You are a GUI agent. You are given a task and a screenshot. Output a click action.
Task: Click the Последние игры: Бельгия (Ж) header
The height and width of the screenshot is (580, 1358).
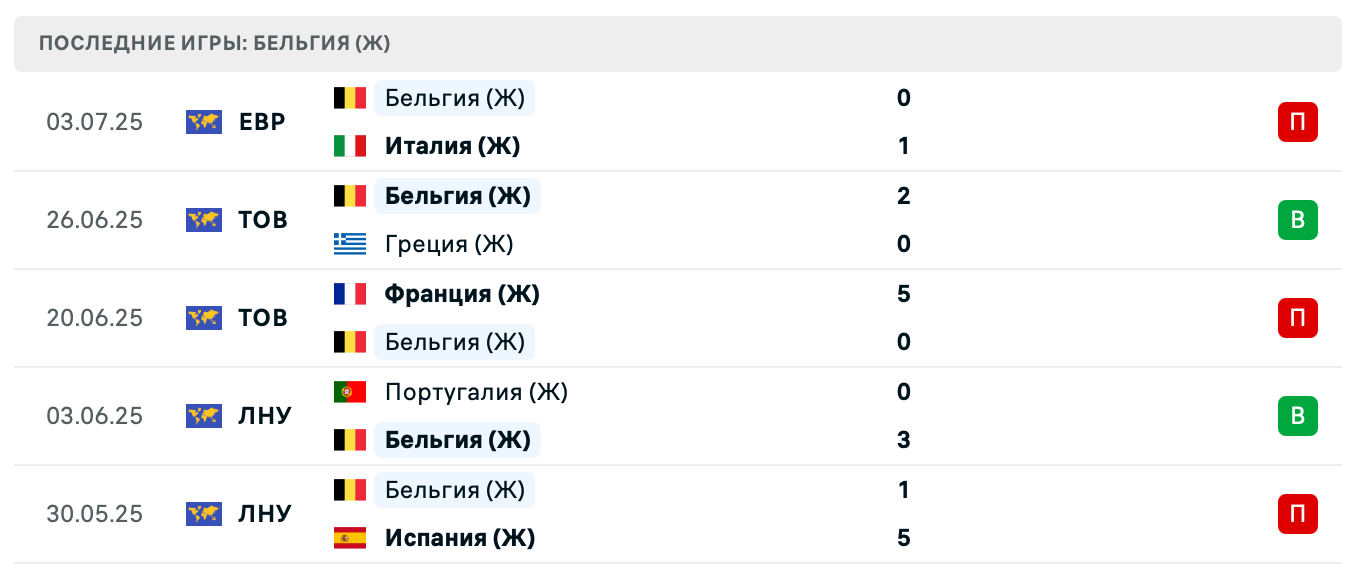pos(214,44)
